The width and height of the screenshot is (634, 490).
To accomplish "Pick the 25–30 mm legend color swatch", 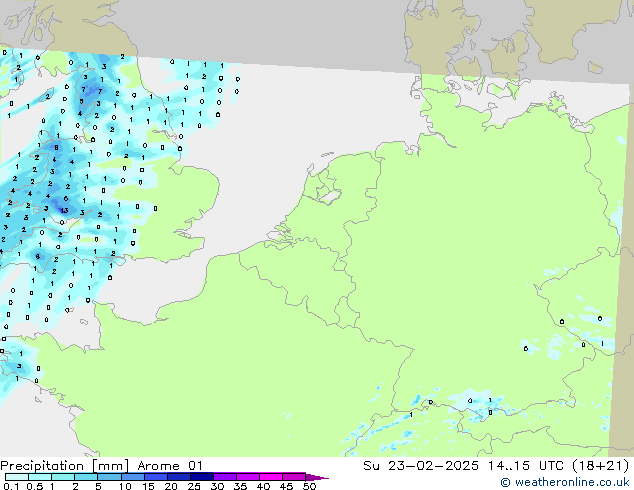I will point(201,477).
